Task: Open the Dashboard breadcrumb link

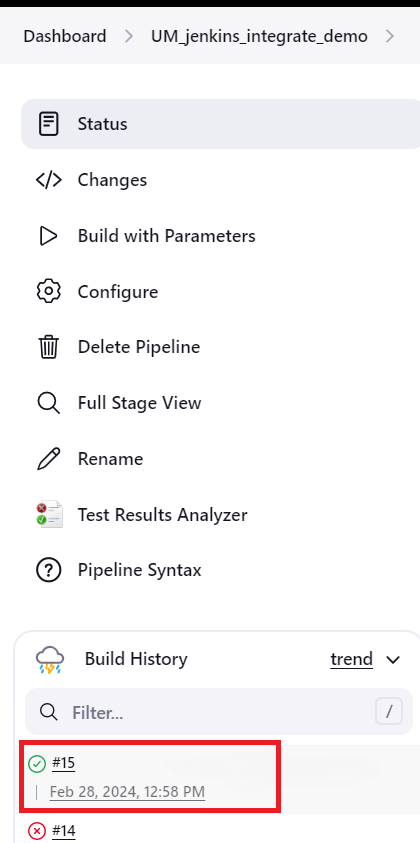Action: click(x=65, y=37)
